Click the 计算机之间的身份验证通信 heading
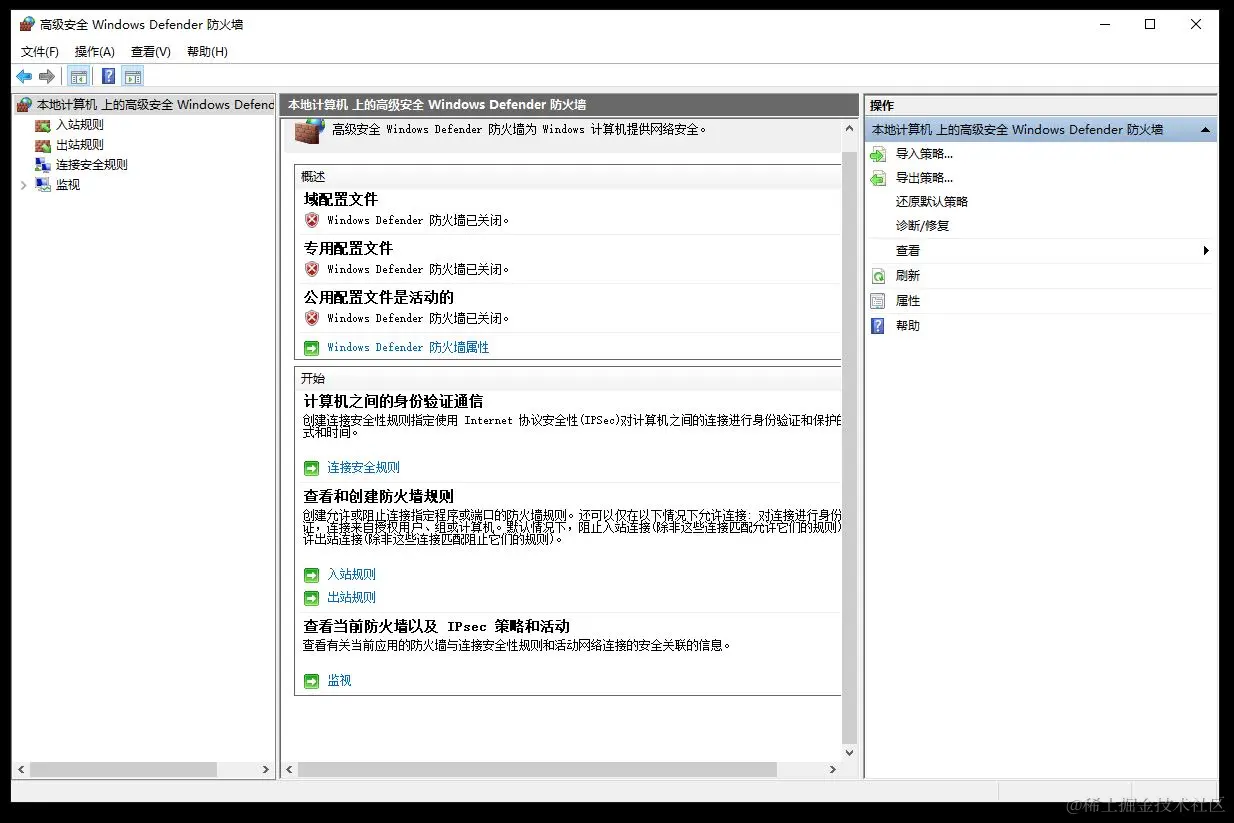The width and height of the screenshot is (1234, 823). (394, 402)
